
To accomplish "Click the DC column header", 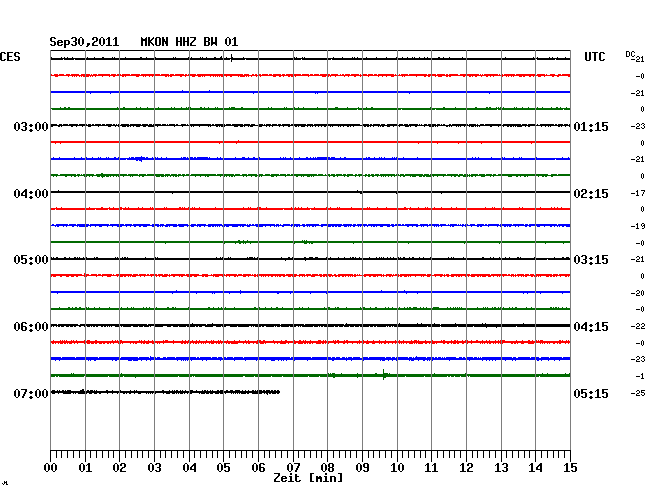I will (630, 54).
